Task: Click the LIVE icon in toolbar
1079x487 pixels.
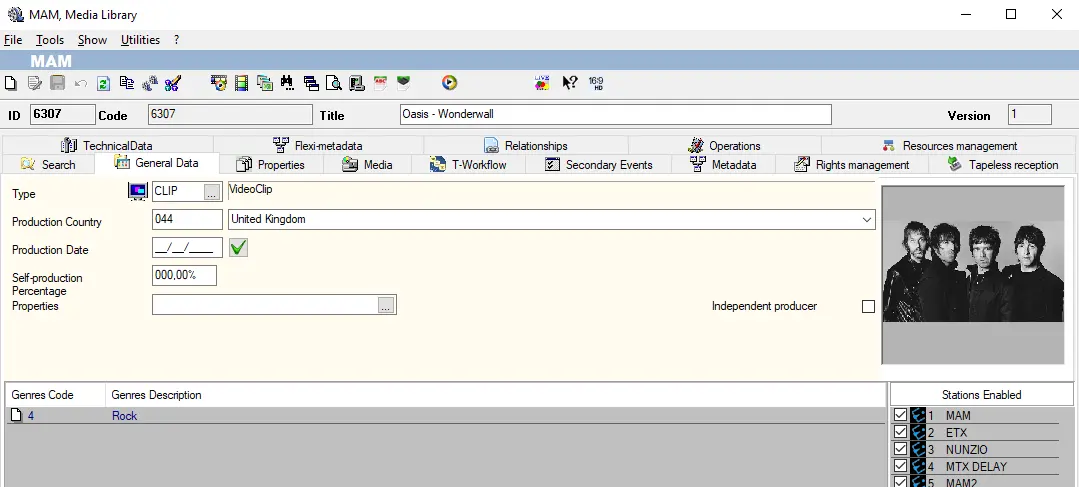Action: (542, 83)
